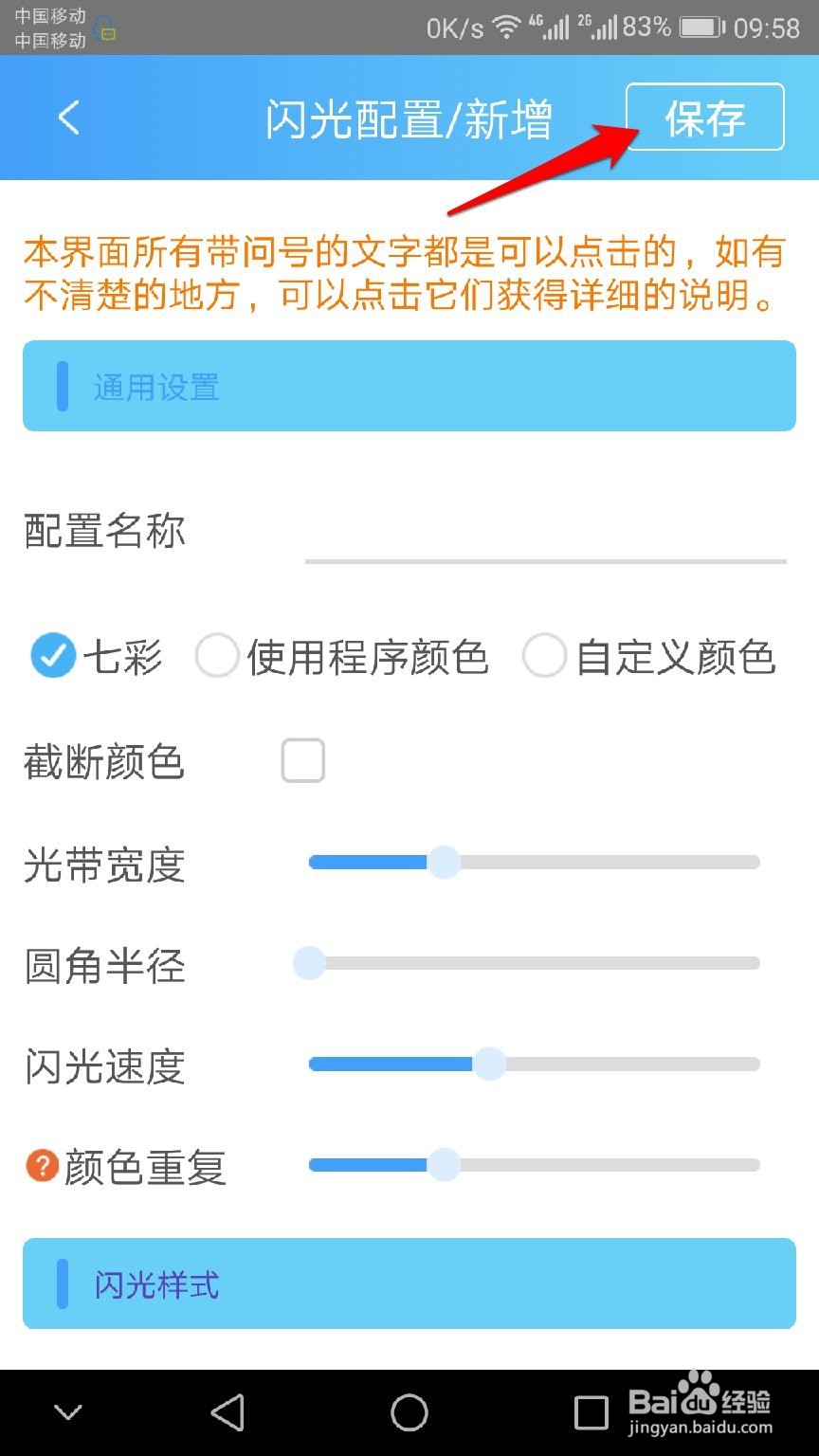Open recent apps with square icon
819x1456 pixels.
pyautogui.click(x=591, y=1412)
